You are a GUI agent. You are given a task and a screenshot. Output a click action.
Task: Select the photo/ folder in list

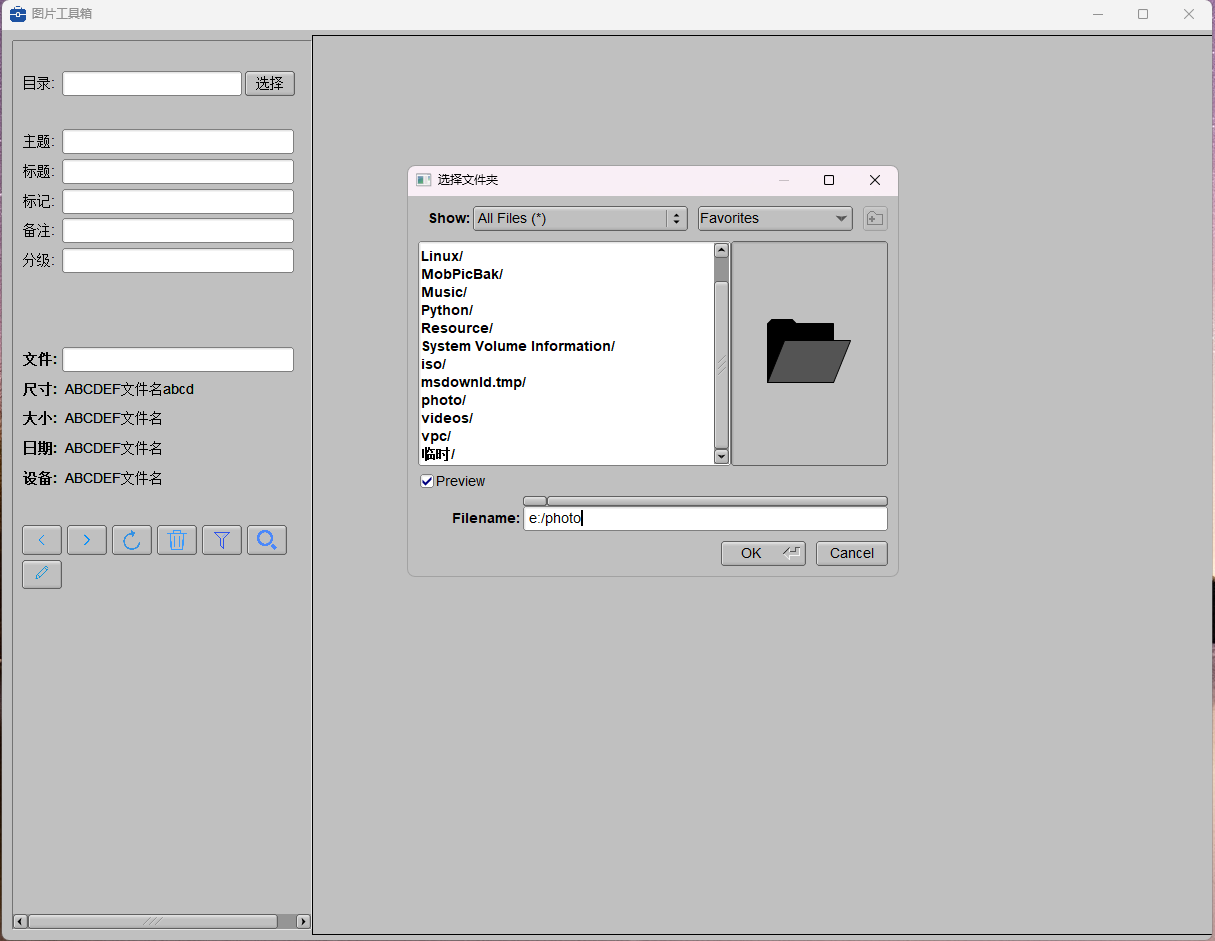444,400
